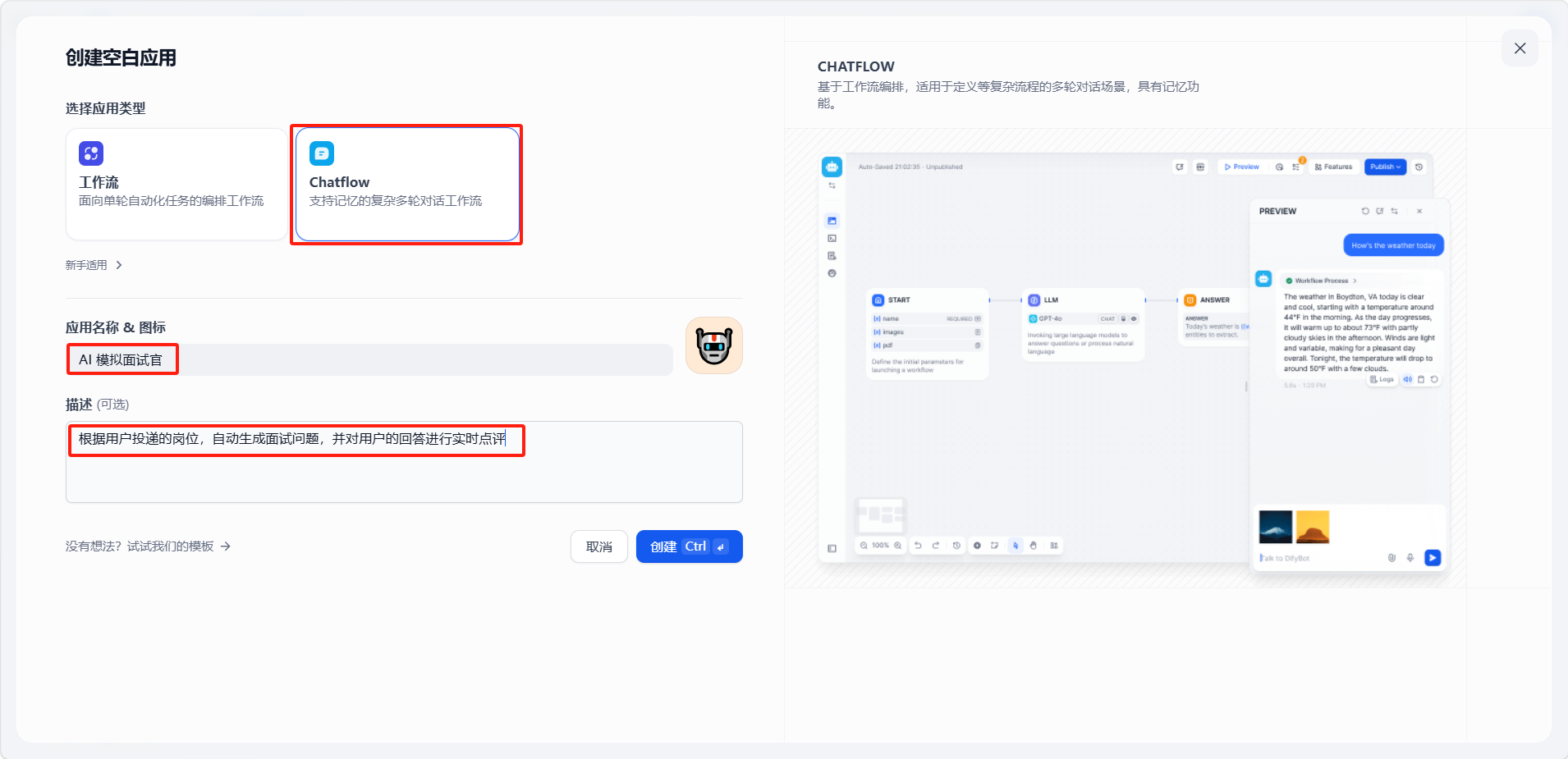
Task: Expand the 新手适用 section
Action: [94, 265]
